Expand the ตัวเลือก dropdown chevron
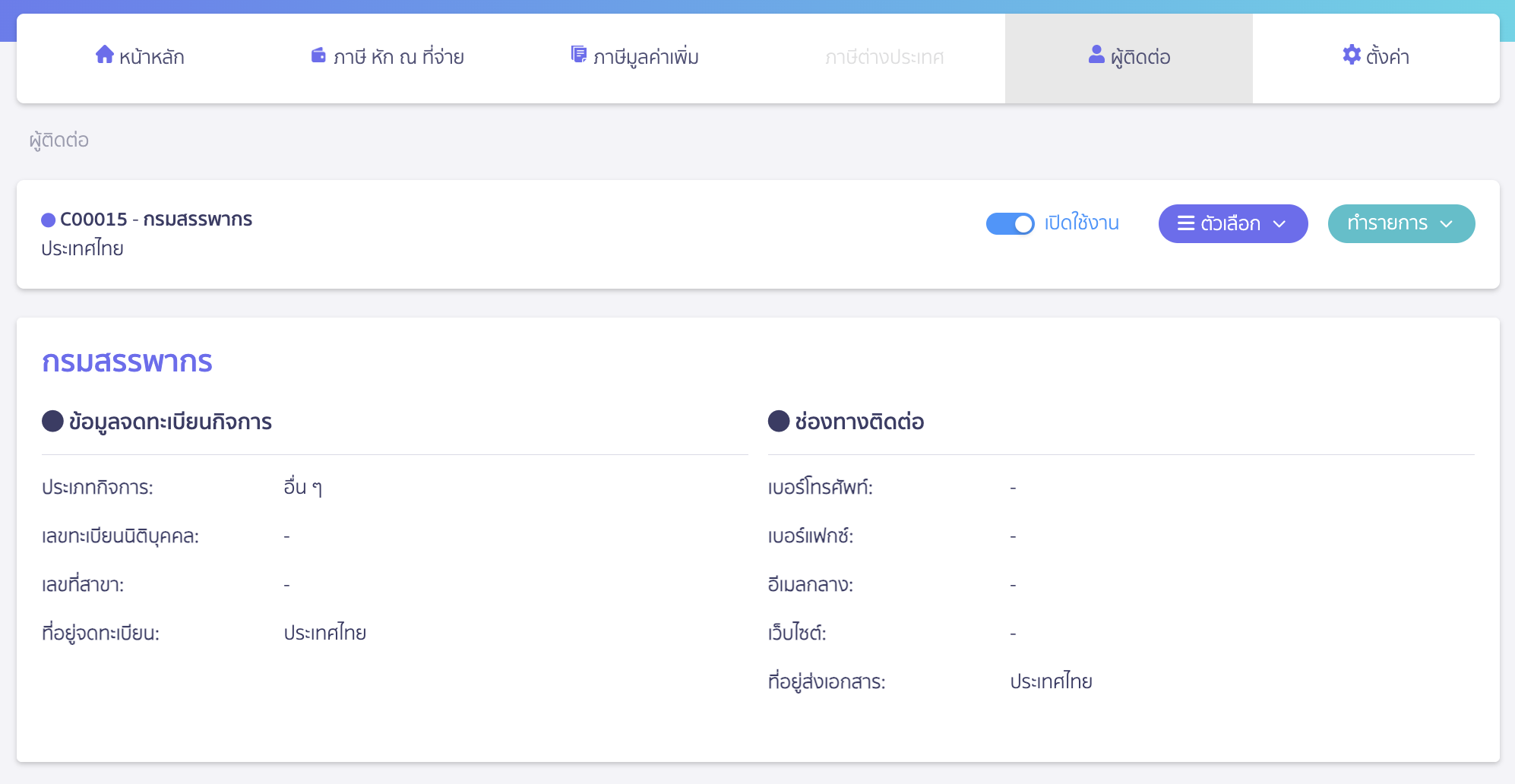This screenshot has height=784, width=1515. [x=1279, y=224]
